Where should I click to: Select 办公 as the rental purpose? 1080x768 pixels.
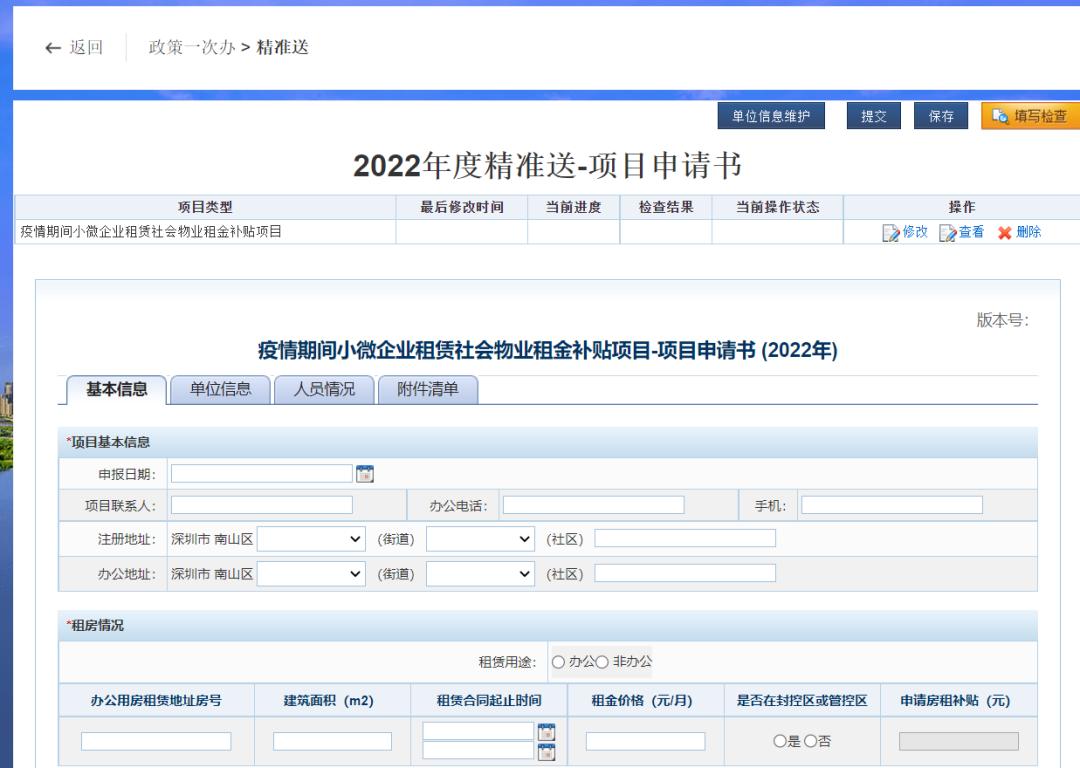558,662
